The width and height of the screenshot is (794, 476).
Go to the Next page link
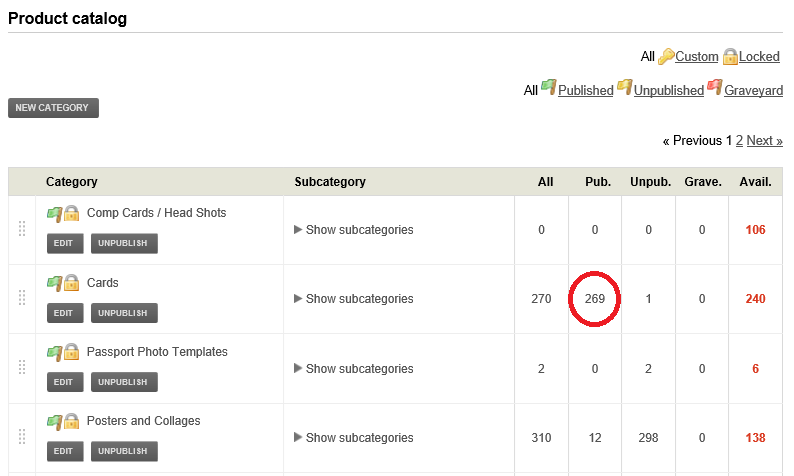coord(765,140)
